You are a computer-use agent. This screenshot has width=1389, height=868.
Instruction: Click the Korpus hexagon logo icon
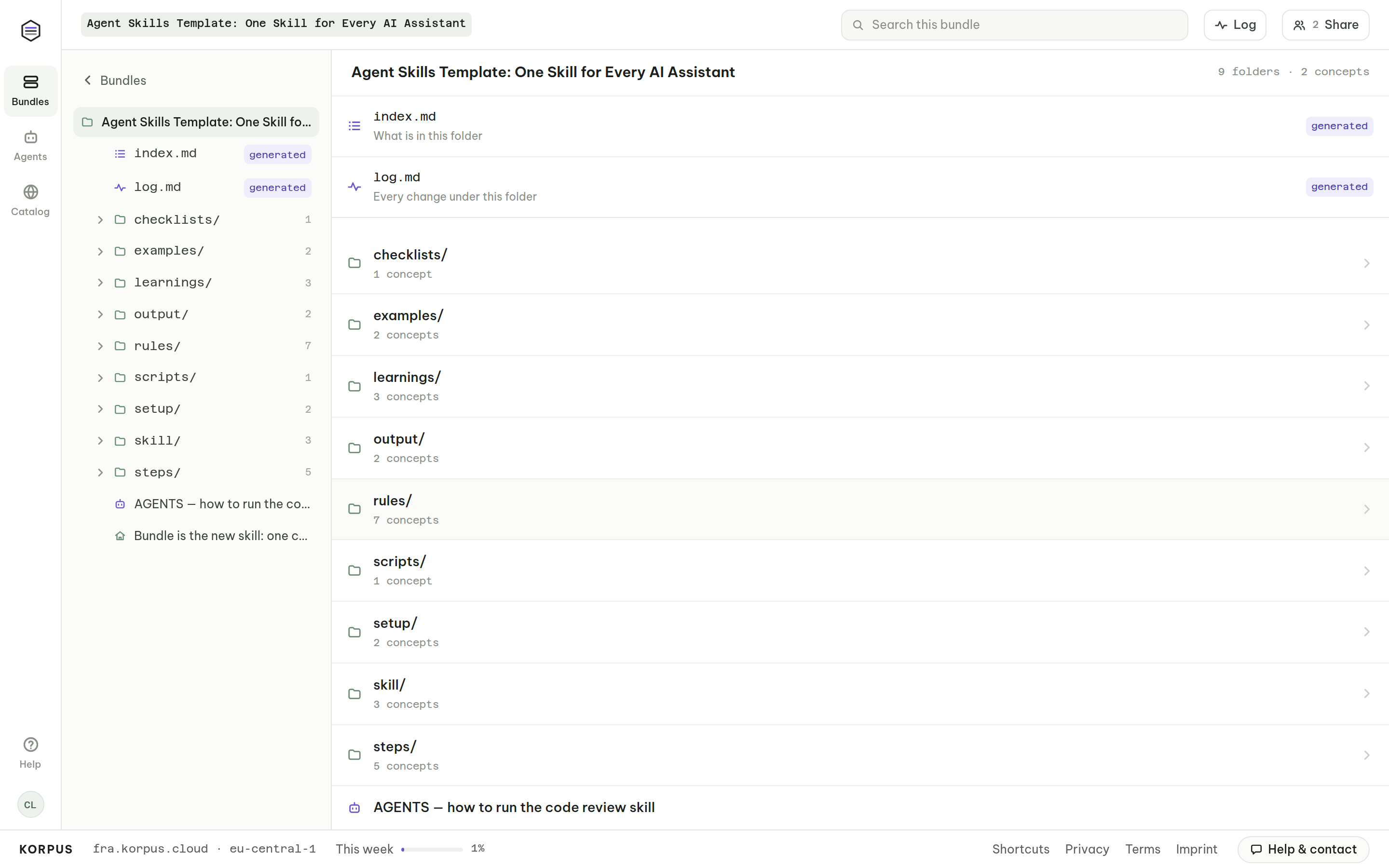click(30, 30)
